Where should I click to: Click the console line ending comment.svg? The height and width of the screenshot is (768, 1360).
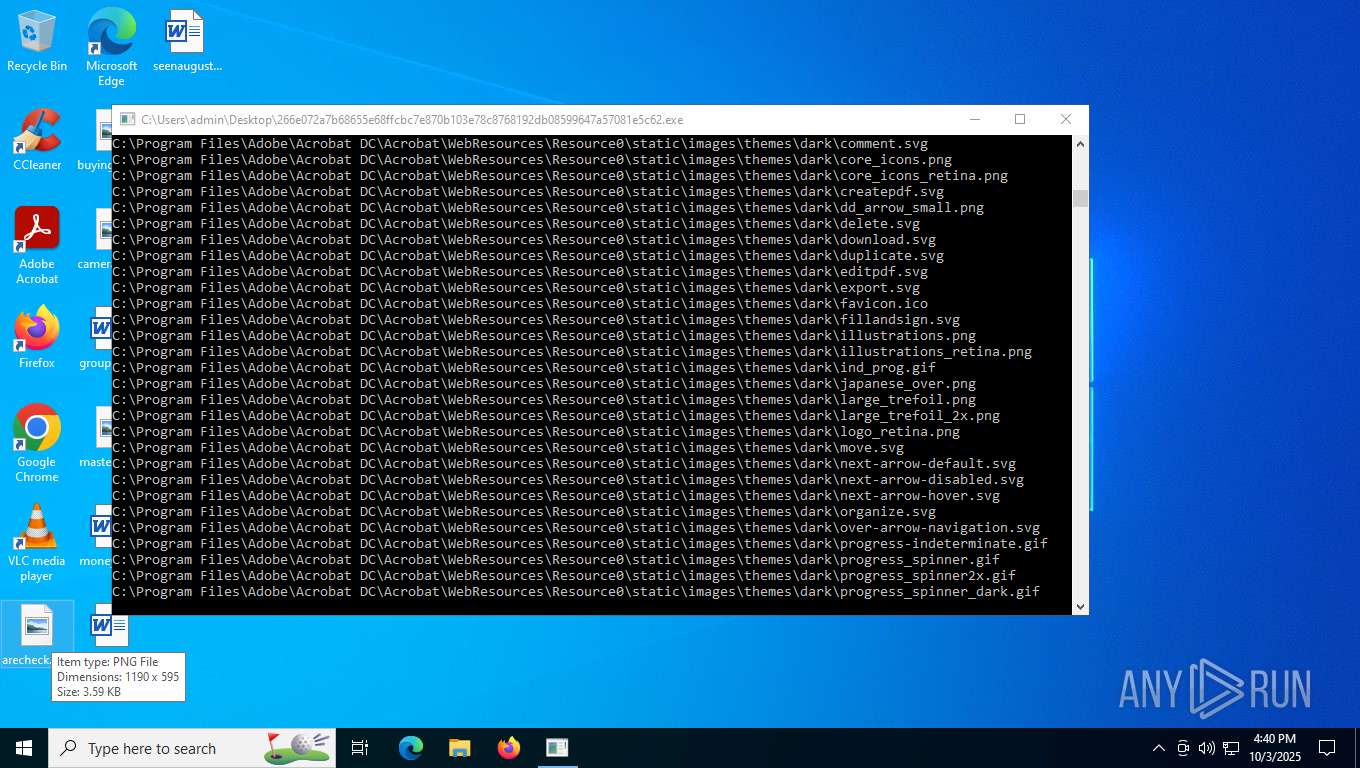[520, 144]
